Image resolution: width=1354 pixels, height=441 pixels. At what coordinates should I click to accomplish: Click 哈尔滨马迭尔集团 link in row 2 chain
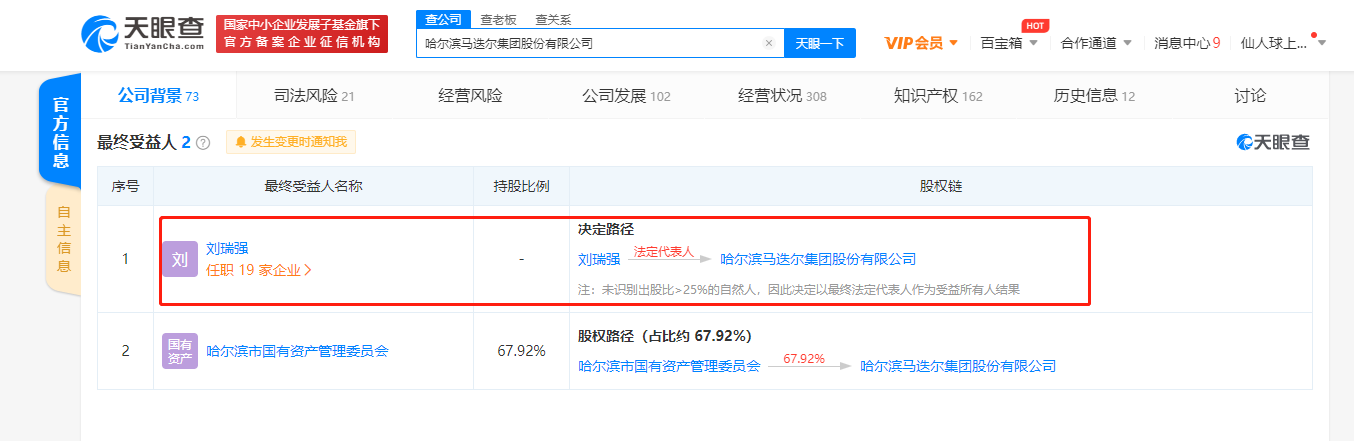[958, 366]
